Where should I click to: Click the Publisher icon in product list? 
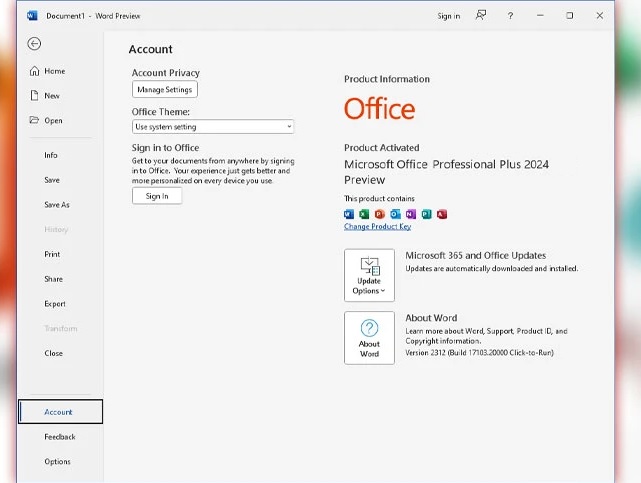tap(426, 214)
